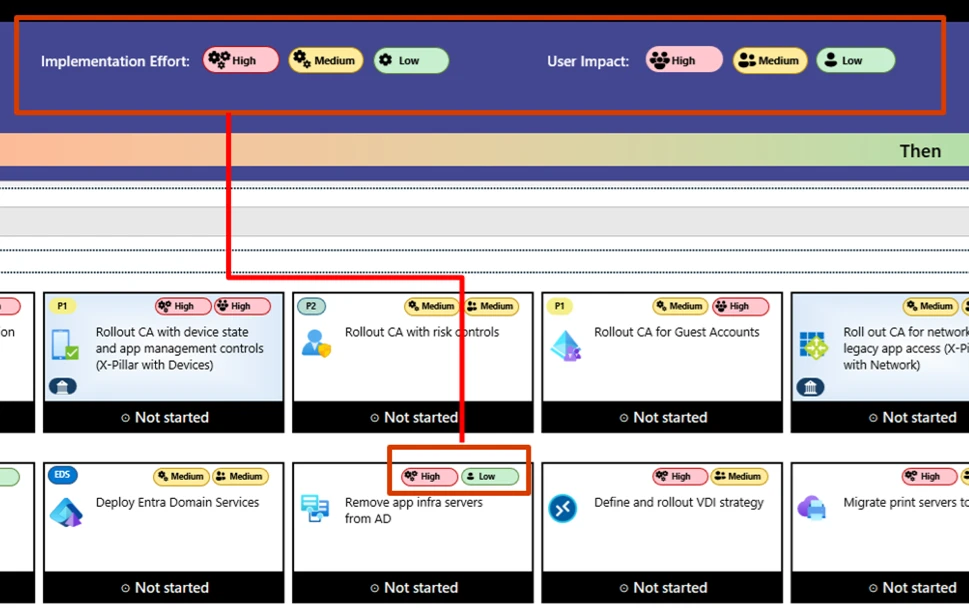Select the High User Impact legend pill

point(683,60)
